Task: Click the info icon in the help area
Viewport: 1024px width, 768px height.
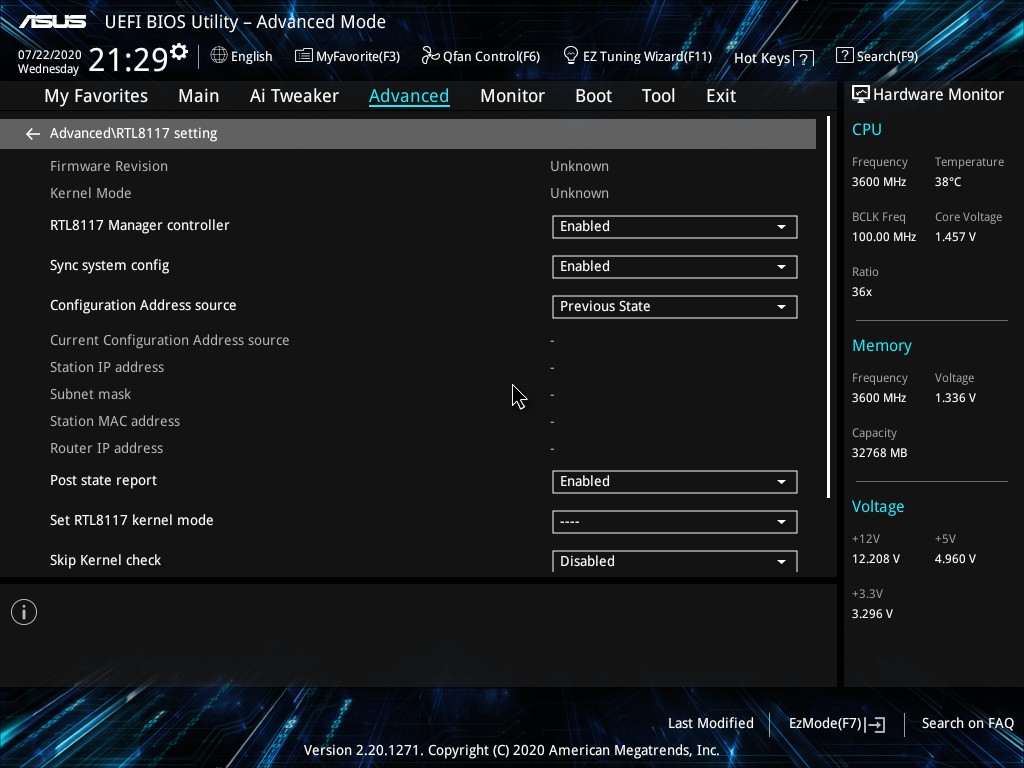Action: (24, 612)
